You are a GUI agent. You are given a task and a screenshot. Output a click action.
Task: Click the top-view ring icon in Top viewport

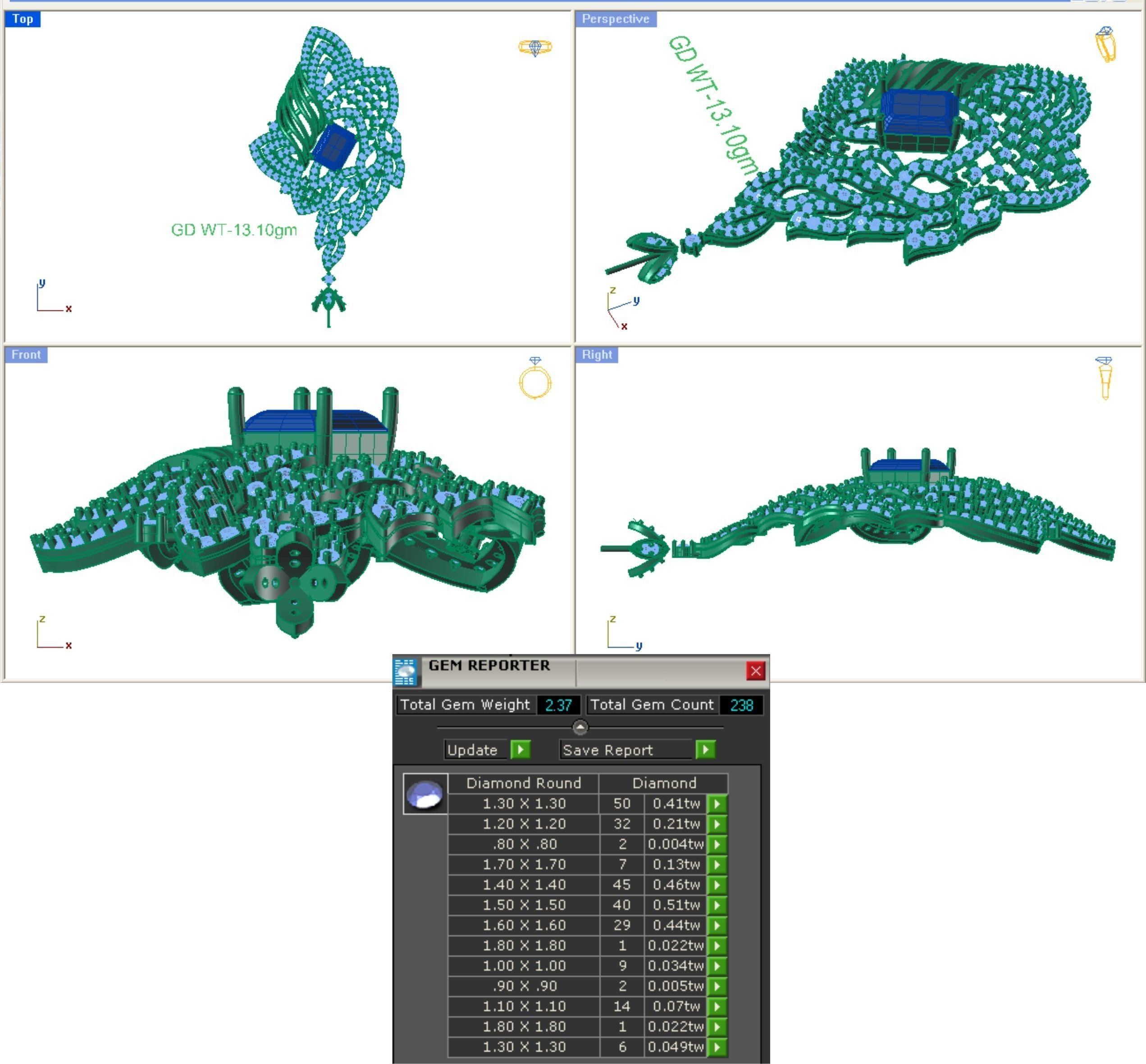pyautogui.click(x=534, y=47)
